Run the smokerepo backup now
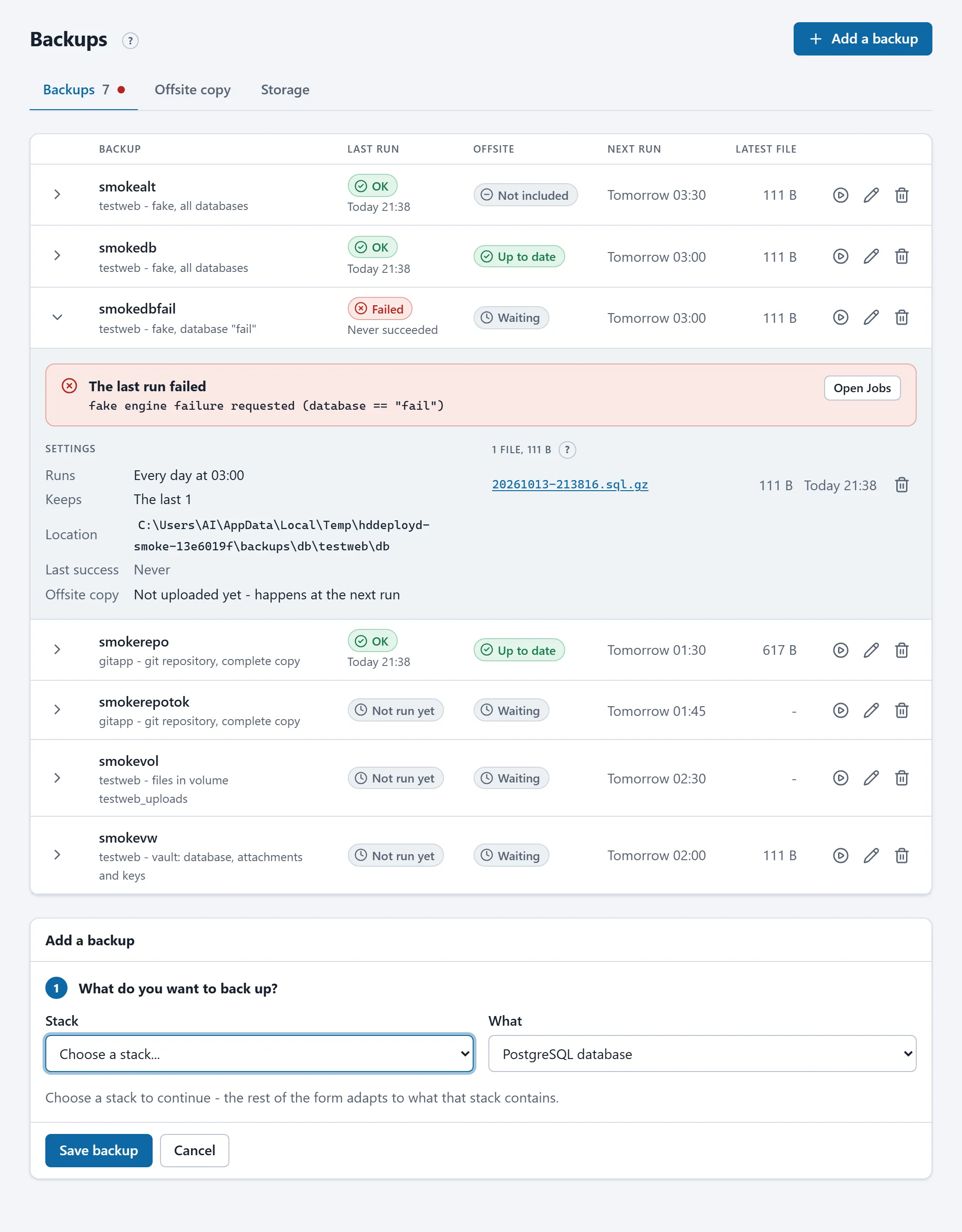 click(x=841, y=650)
